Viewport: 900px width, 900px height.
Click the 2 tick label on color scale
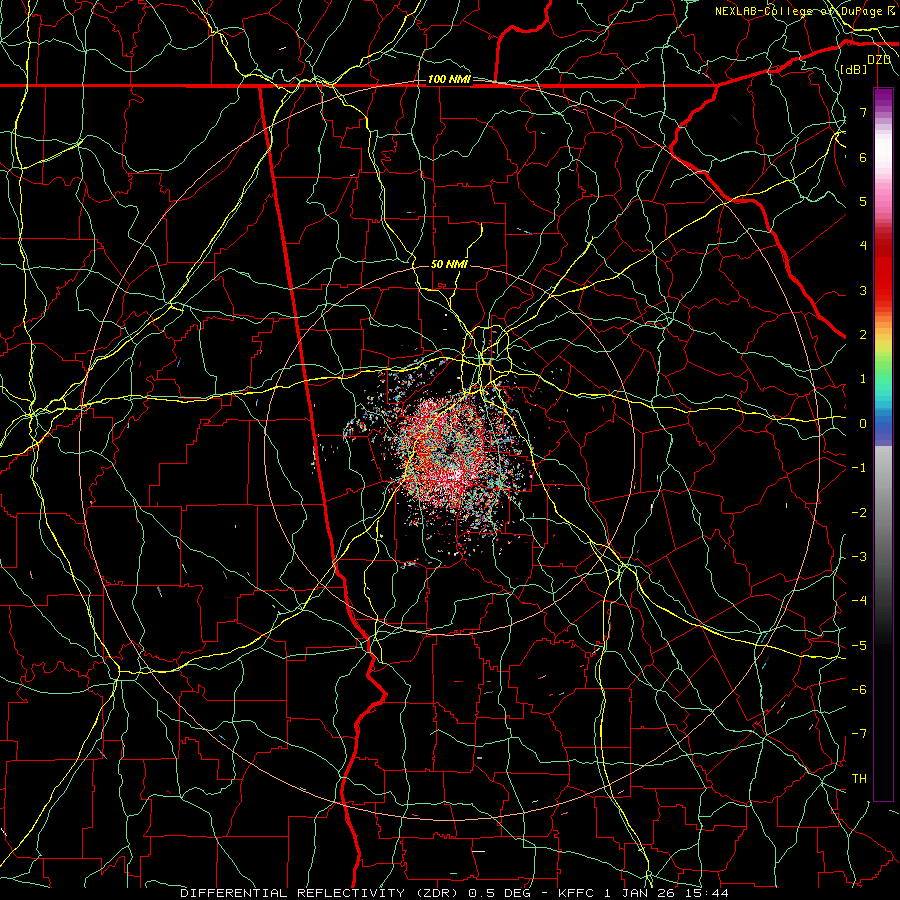(x=863, y=335)
